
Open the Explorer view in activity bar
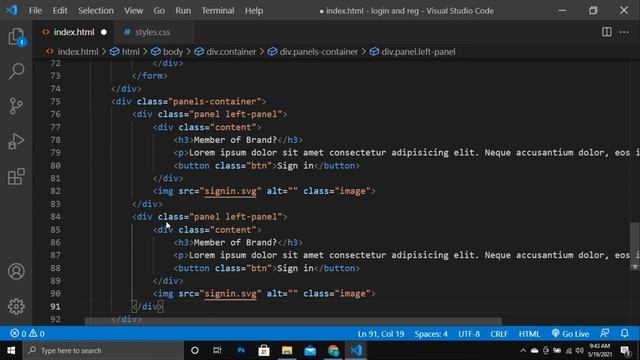pos(16,37)
